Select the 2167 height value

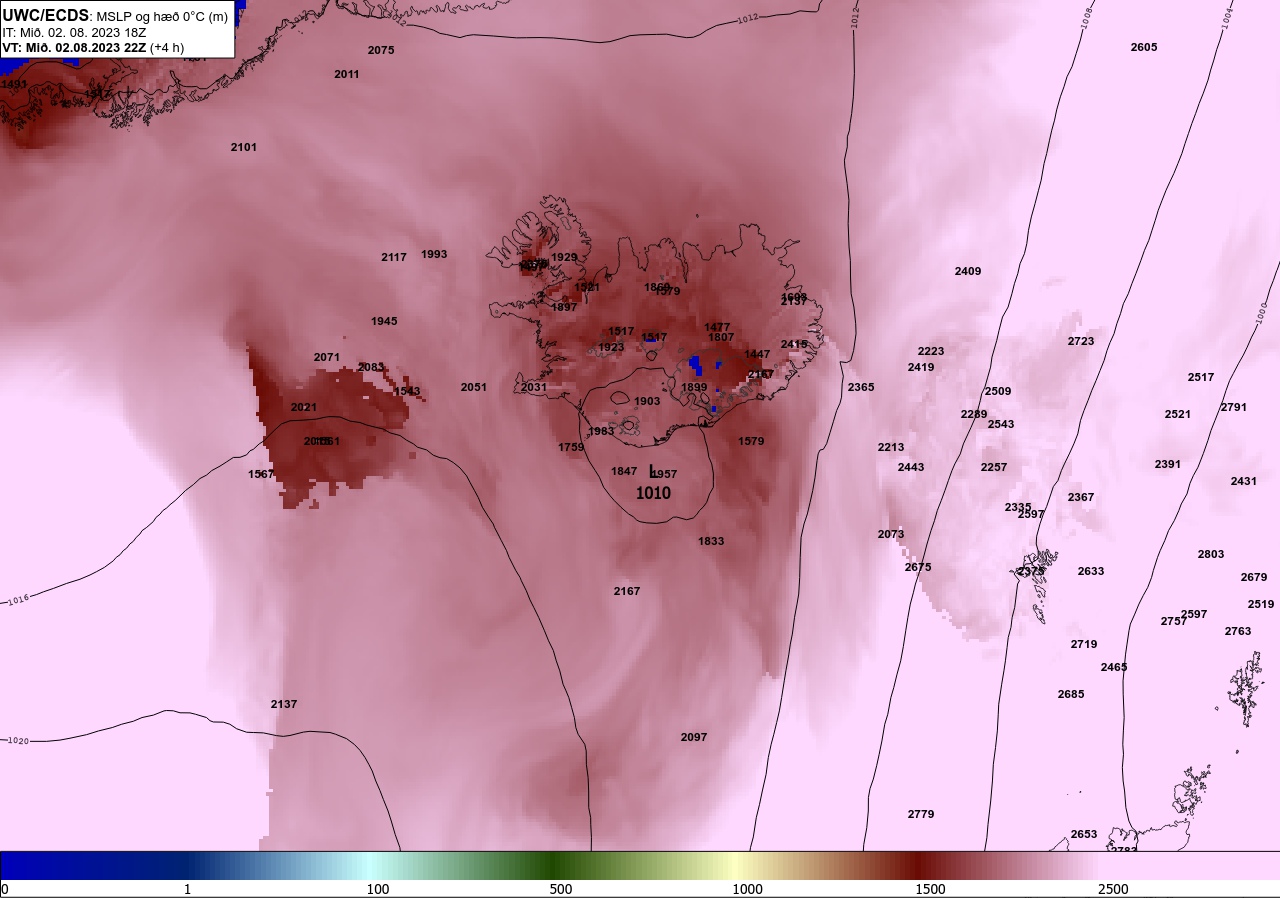pyautogui.click(x=627, y=591)
